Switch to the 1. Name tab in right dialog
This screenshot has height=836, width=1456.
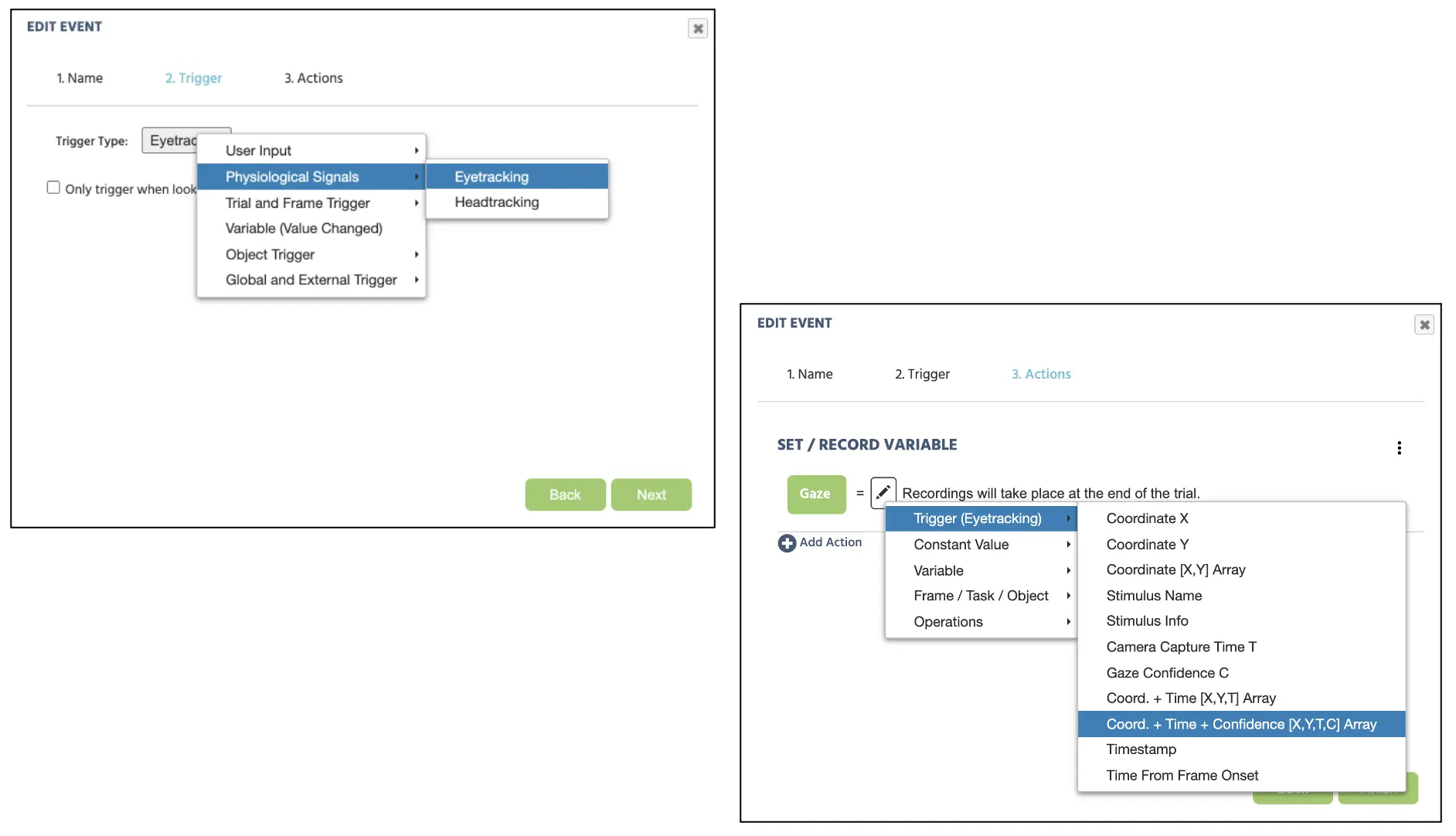pyautogui.click(x=809, y=374)
